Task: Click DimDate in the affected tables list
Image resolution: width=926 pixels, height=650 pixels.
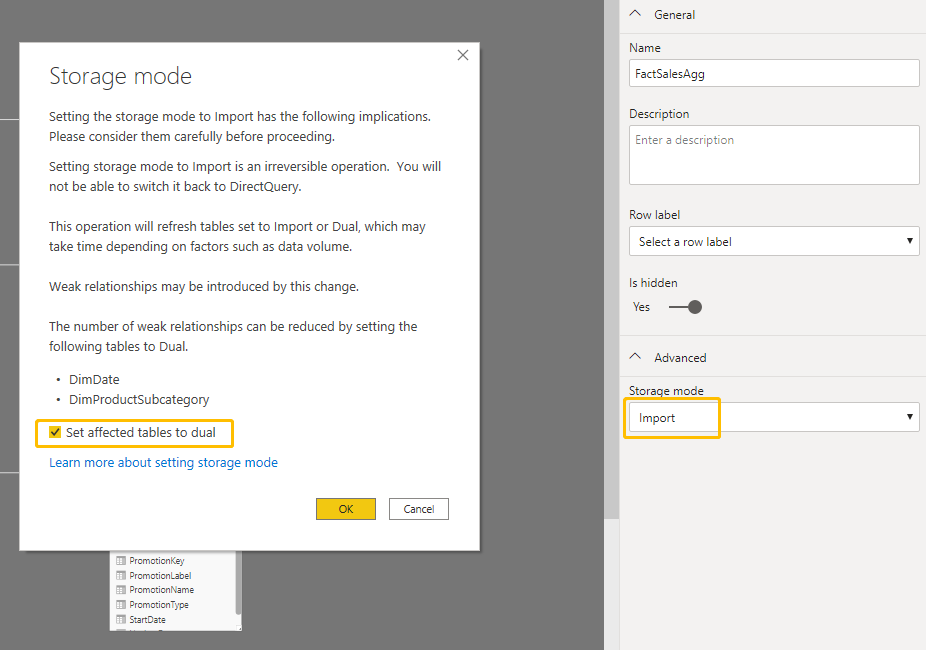Action: click(94, 379)
